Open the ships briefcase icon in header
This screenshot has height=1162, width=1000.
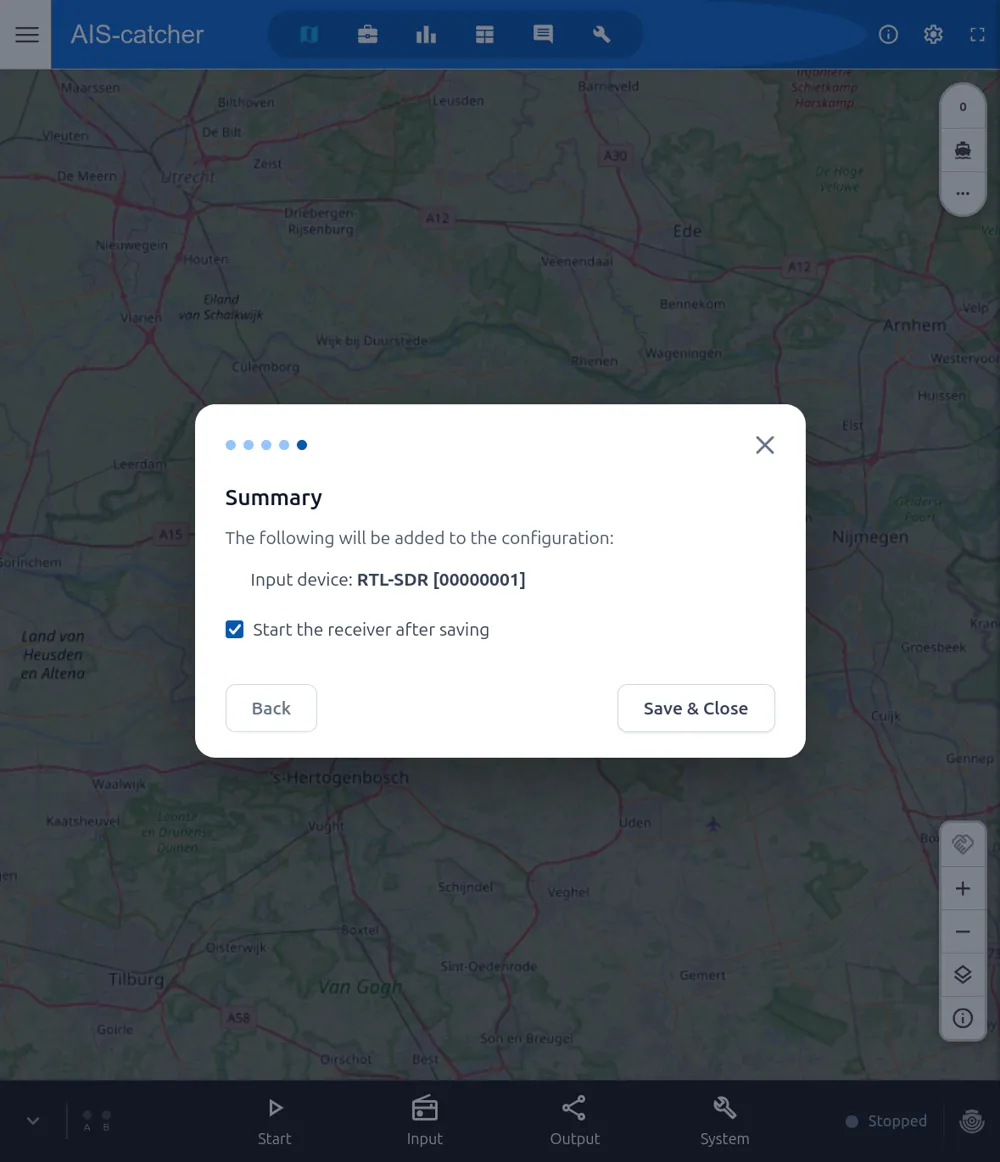coord(368,35)
